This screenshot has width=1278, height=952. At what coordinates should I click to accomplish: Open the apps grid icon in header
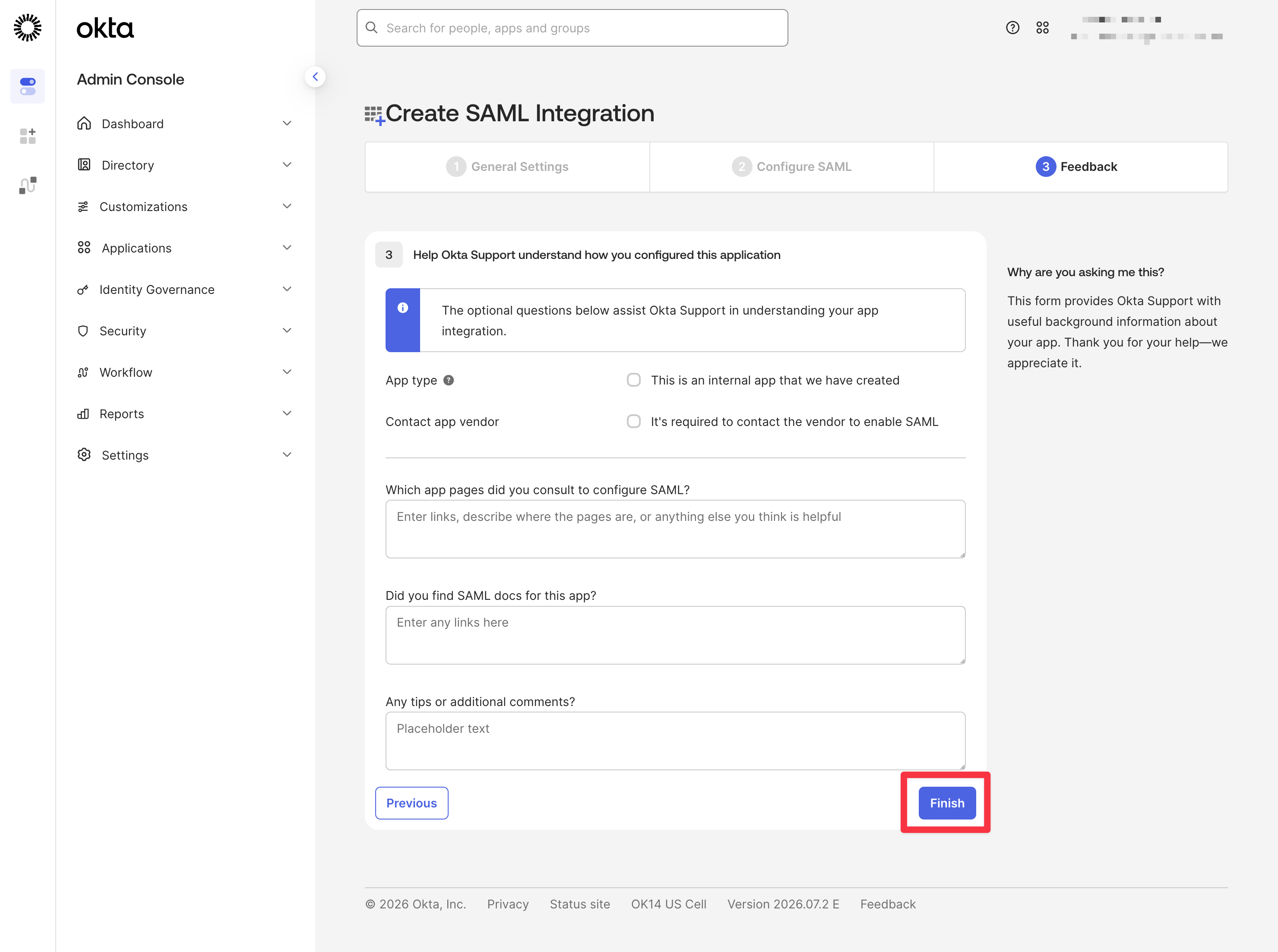(1043, 28)
